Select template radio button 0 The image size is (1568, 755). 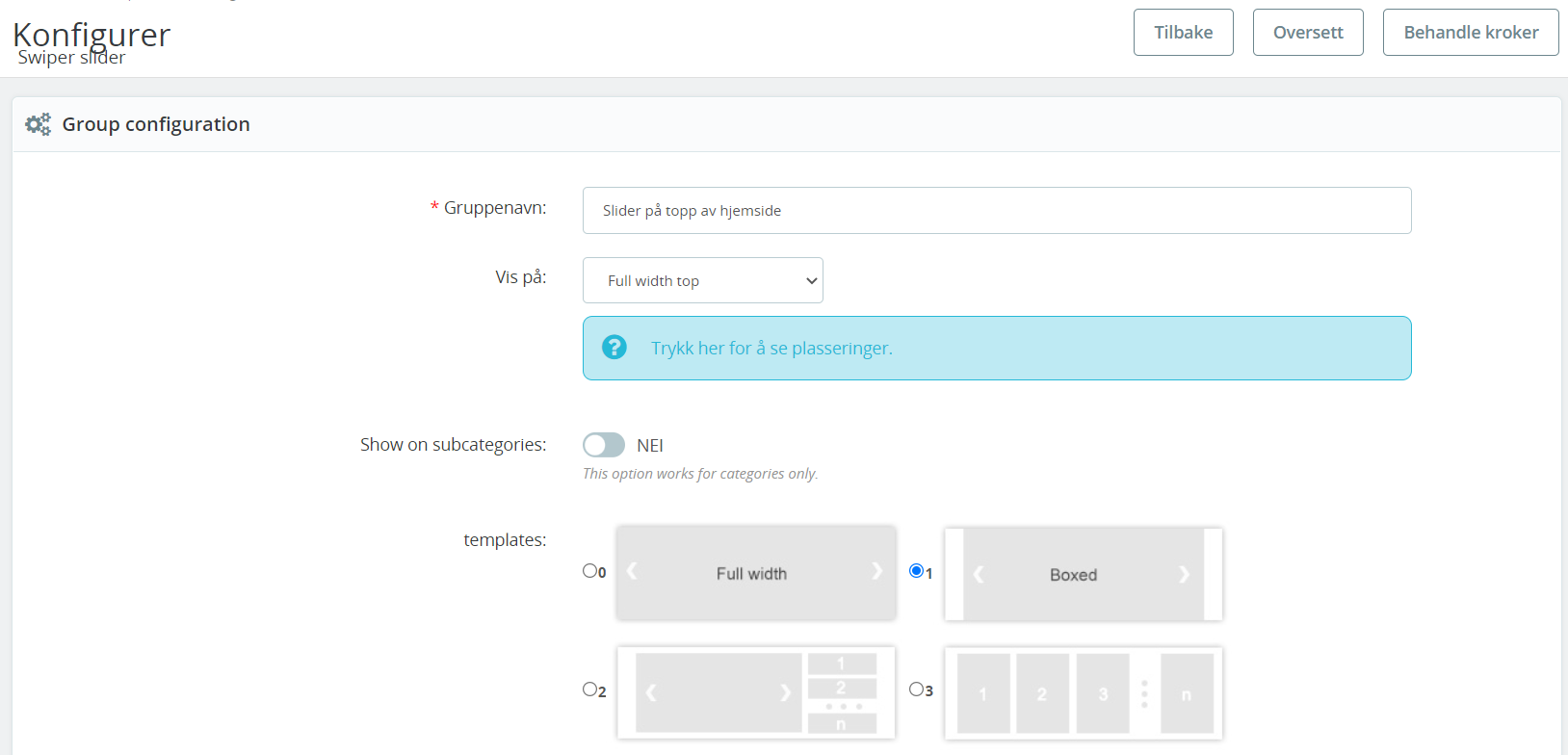point(589,571)
